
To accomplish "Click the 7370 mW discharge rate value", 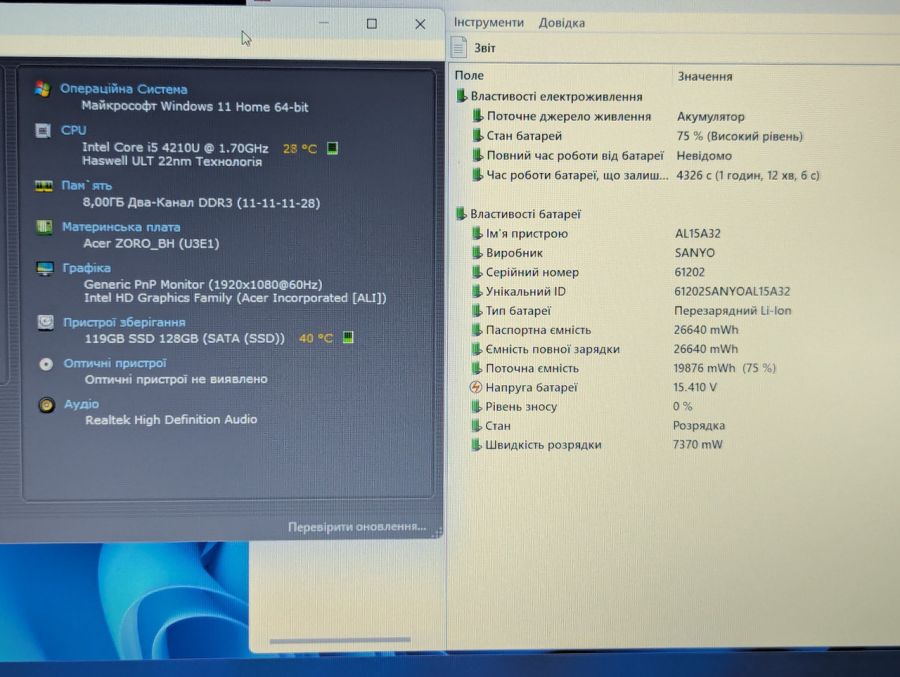I will pyautogui.click(x=697, y=444).
